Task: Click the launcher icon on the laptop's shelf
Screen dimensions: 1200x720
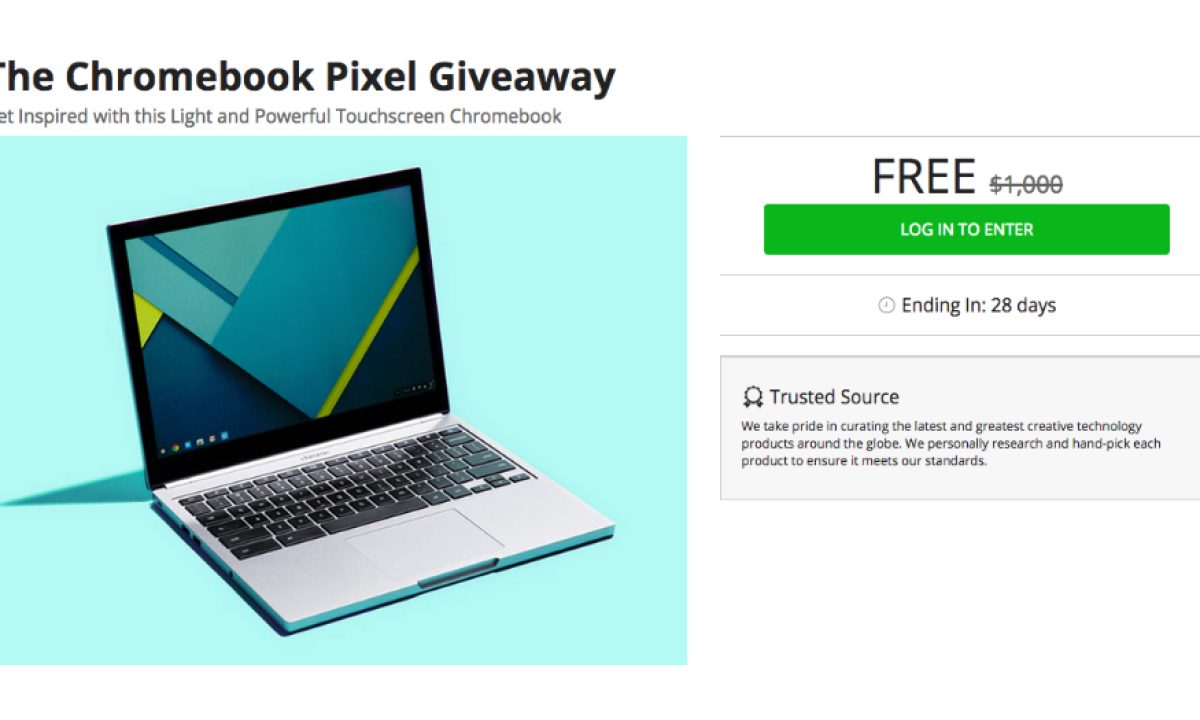Action: (163, 451)
